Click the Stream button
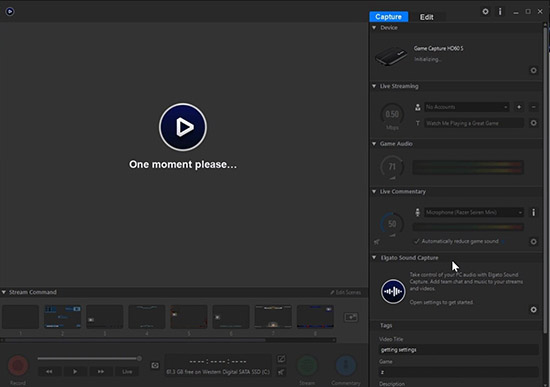This screenshot has height=387, width=550. [307, 365]
